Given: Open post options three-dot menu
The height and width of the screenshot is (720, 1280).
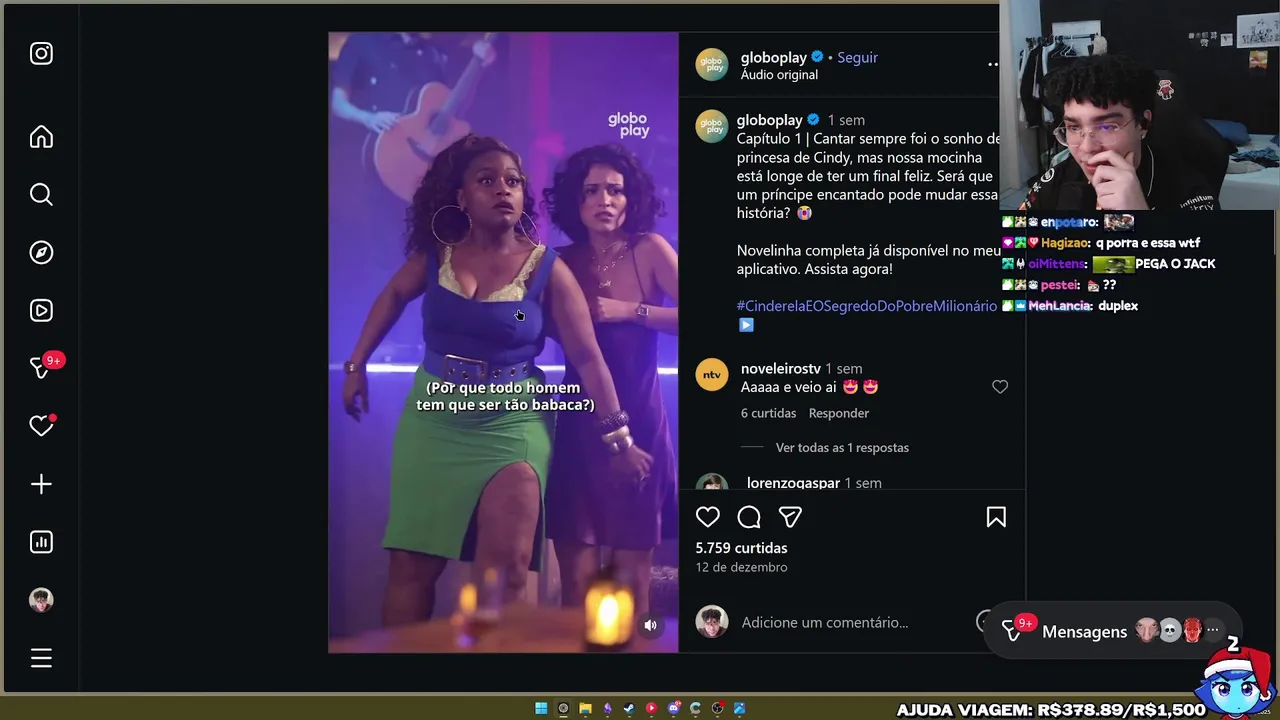Looking at the screenshot, I should tap(992, 64).
